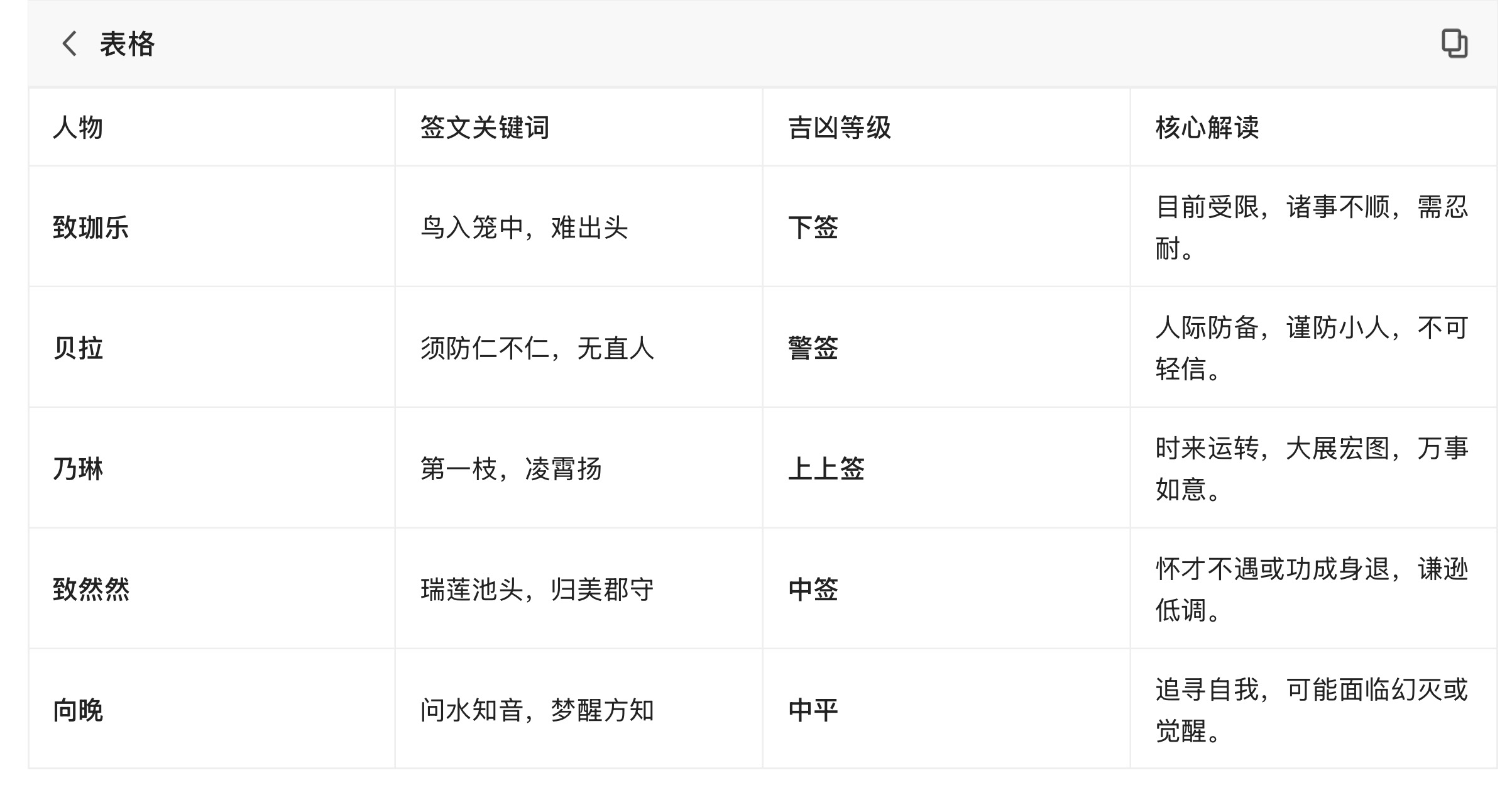1512x807 pixels.
Task: Select the 核心解读 column header
Action: coord(1207,128)
